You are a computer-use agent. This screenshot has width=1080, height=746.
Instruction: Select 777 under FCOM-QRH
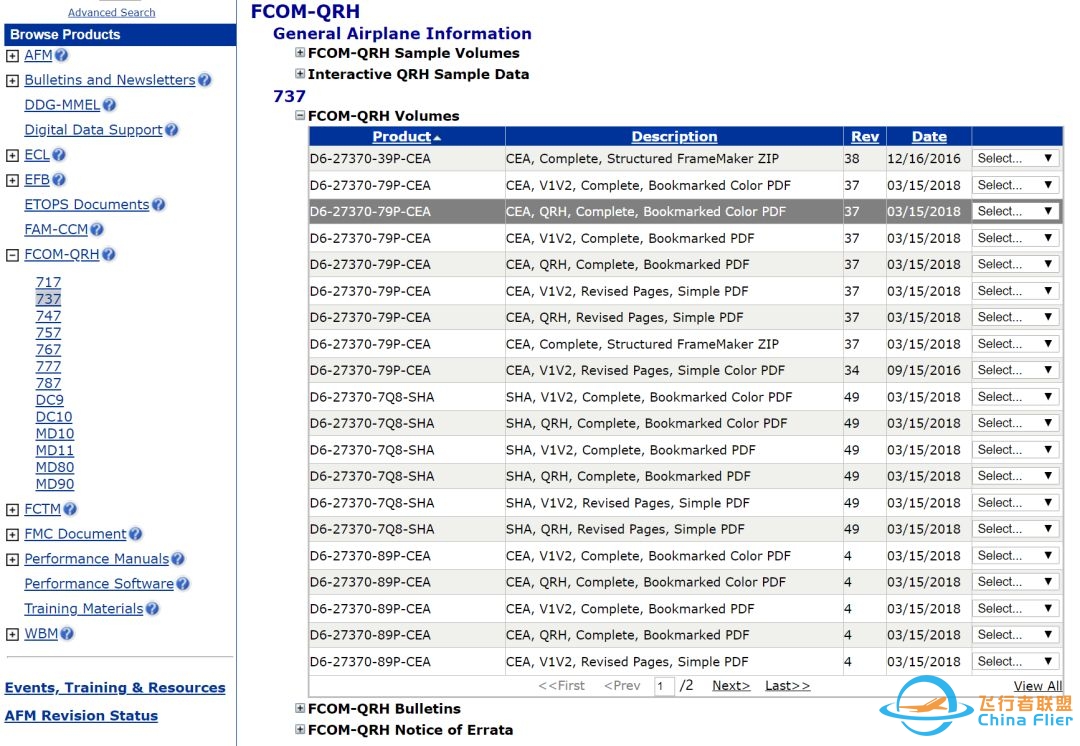(48, 366)
